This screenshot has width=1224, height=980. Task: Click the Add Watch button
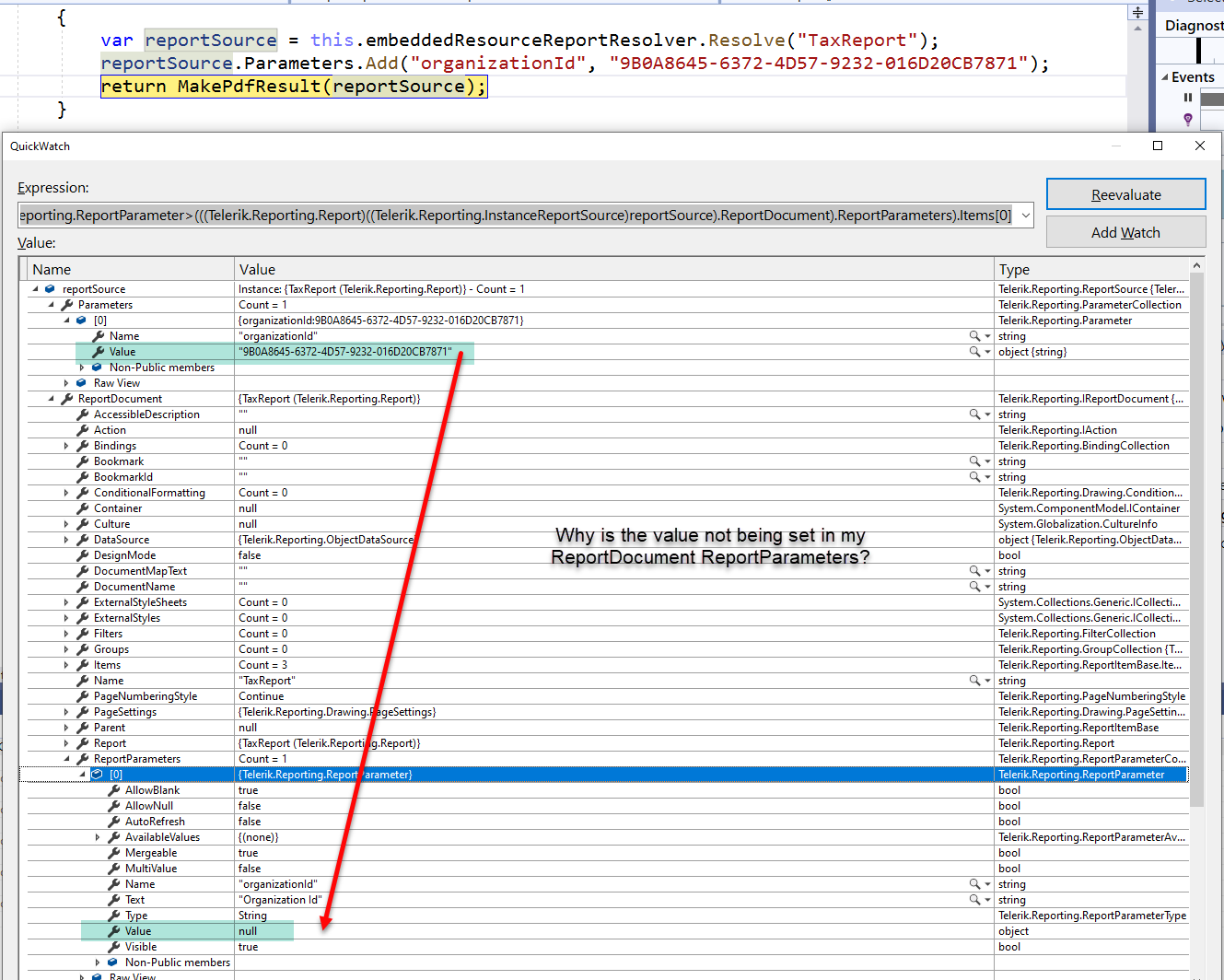click(x=1125, y=232)
